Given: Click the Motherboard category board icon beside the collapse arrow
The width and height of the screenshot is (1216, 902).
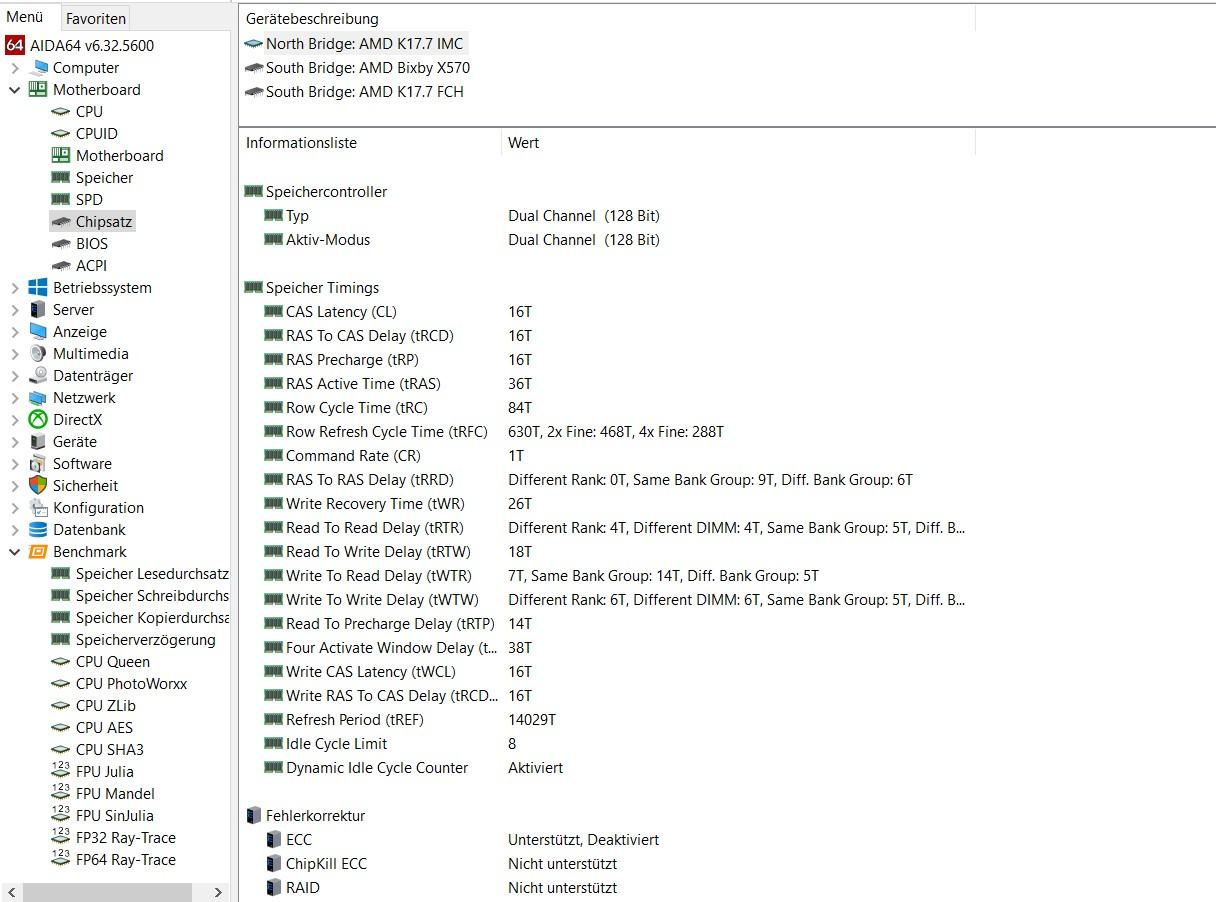Looking at the screenshot, I should coord(38,90).
